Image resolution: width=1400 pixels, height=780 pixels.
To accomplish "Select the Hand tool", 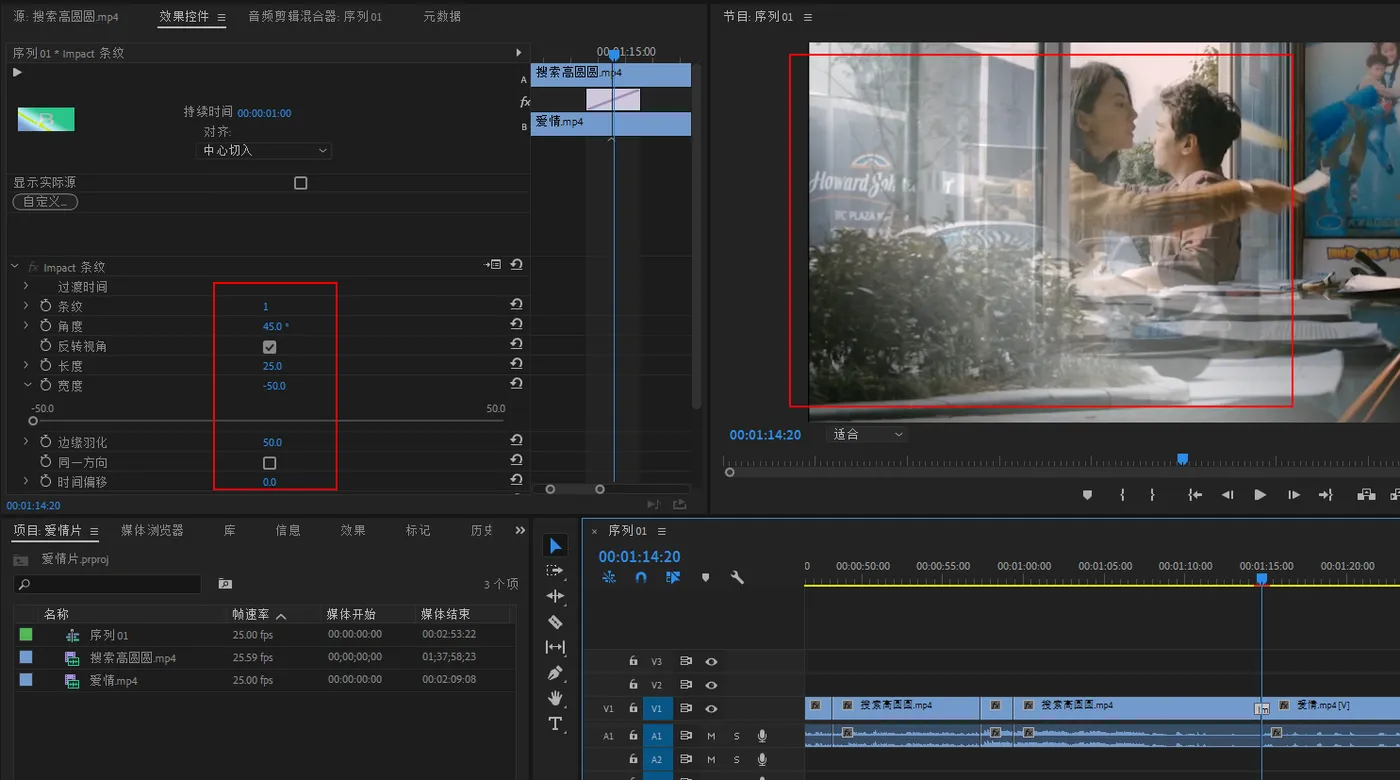I will pos(556,698).
